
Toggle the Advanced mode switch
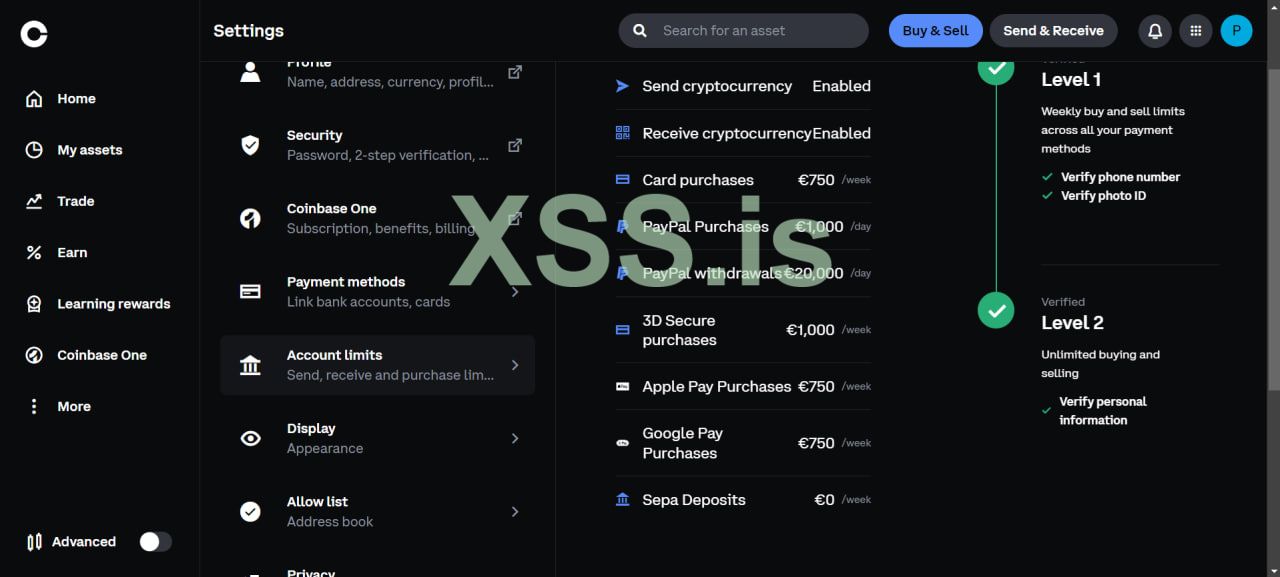point(155,542)
